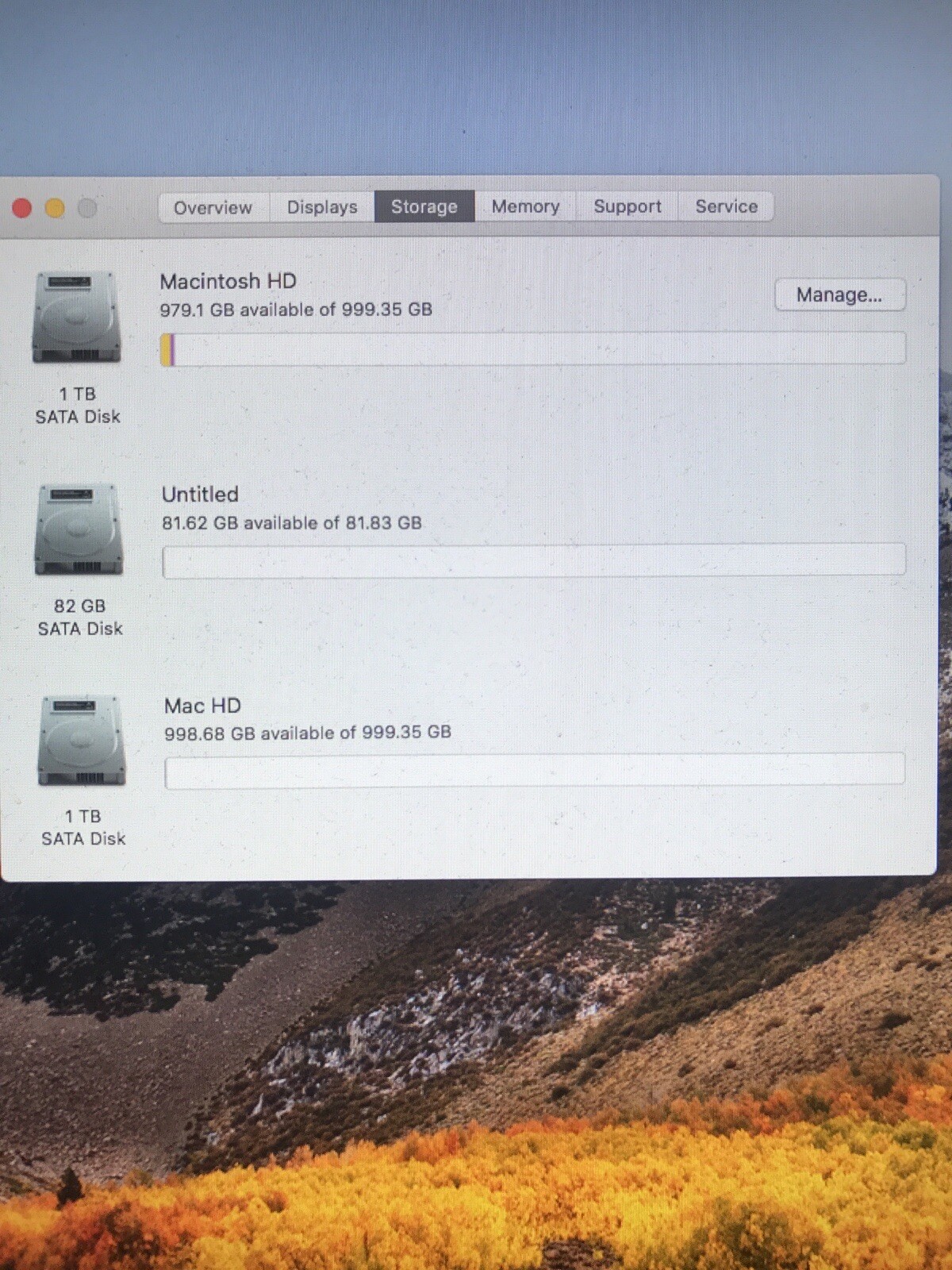Click '1 TB SATA Disk' label under Mac HD
The image size is (952, 1270).
pos(83,827)
